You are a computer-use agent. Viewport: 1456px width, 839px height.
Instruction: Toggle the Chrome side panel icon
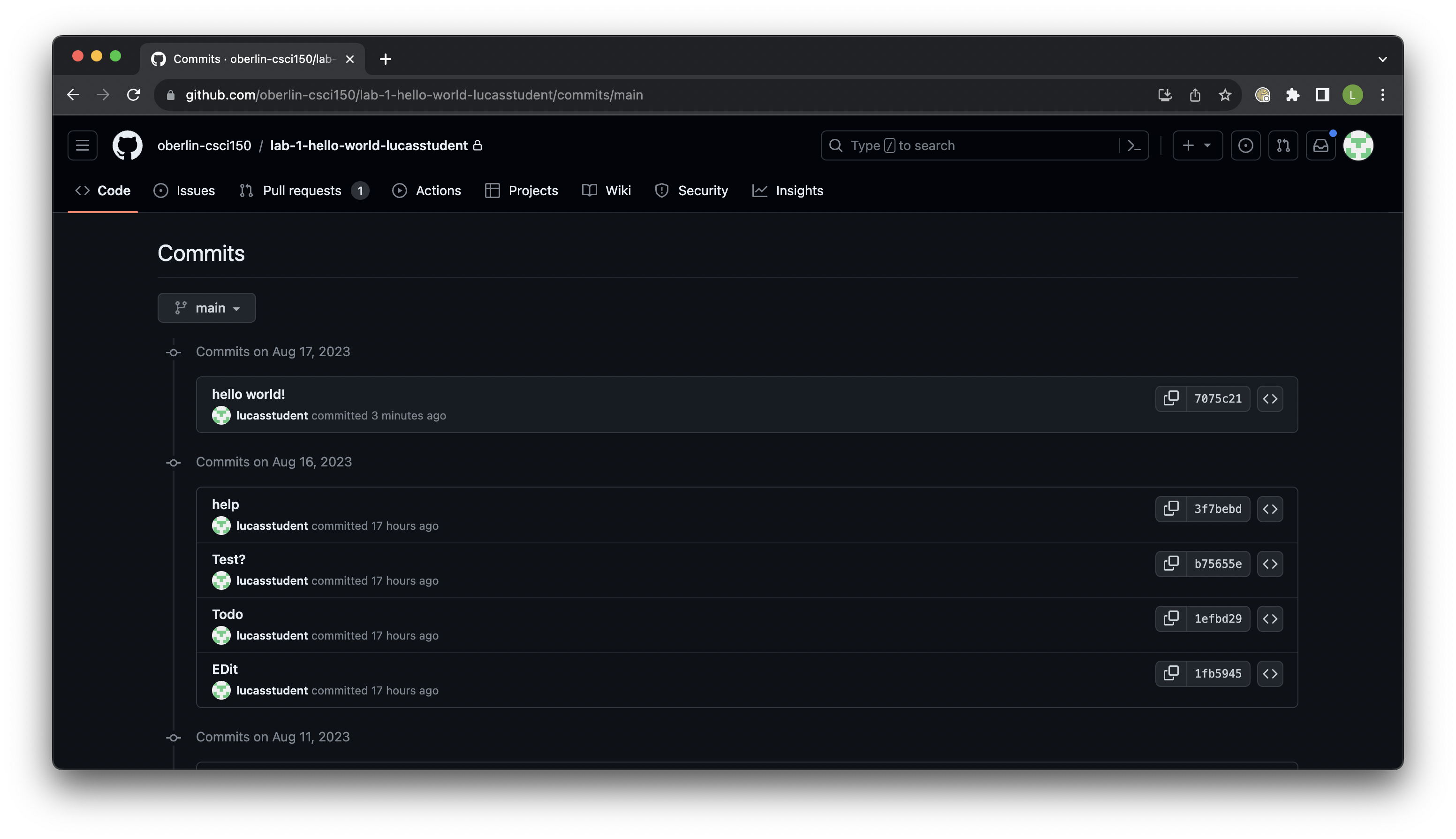[1322, 94]
